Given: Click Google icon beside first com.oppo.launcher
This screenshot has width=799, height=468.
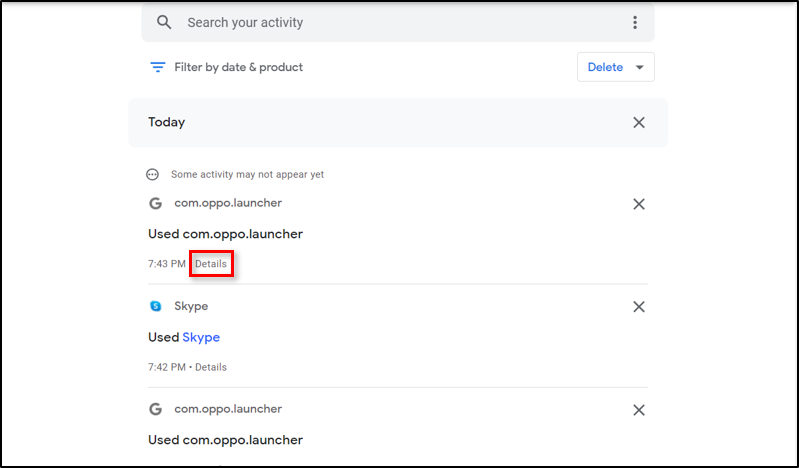Looking at the screenshot, I should [x=155, y=203].
